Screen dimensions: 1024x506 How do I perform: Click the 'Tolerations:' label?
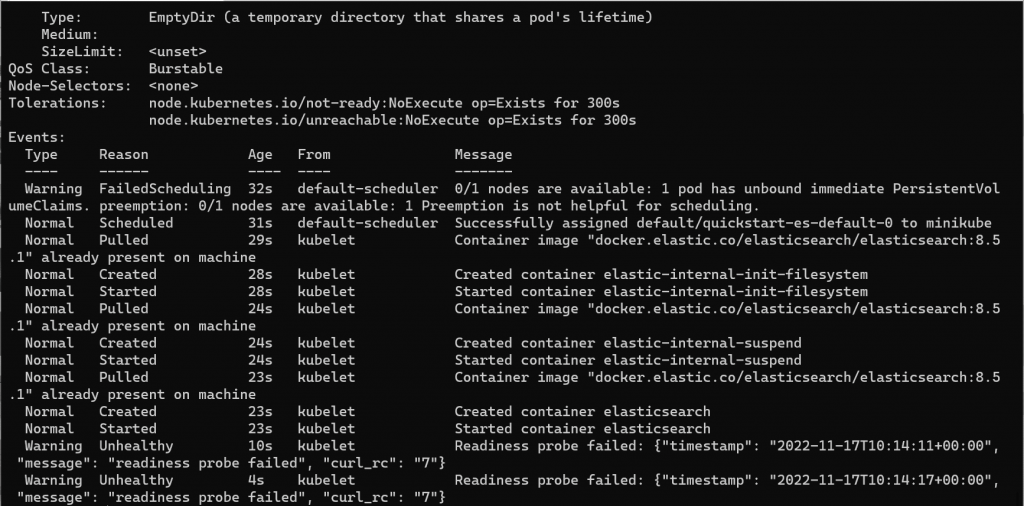57,103
